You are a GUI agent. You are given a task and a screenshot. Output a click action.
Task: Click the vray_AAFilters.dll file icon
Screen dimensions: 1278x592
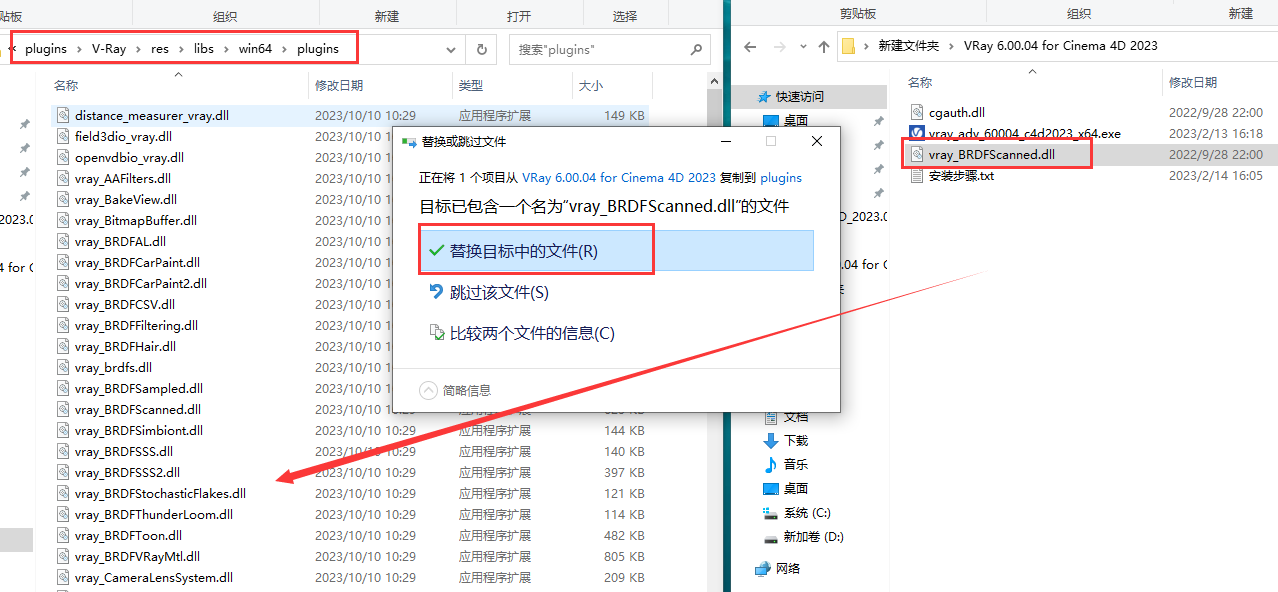[x=63, y=178]
